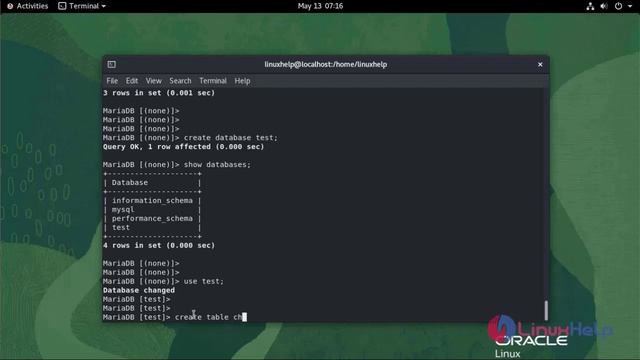Click 'Query OK, 1 row affected' line

183,147
